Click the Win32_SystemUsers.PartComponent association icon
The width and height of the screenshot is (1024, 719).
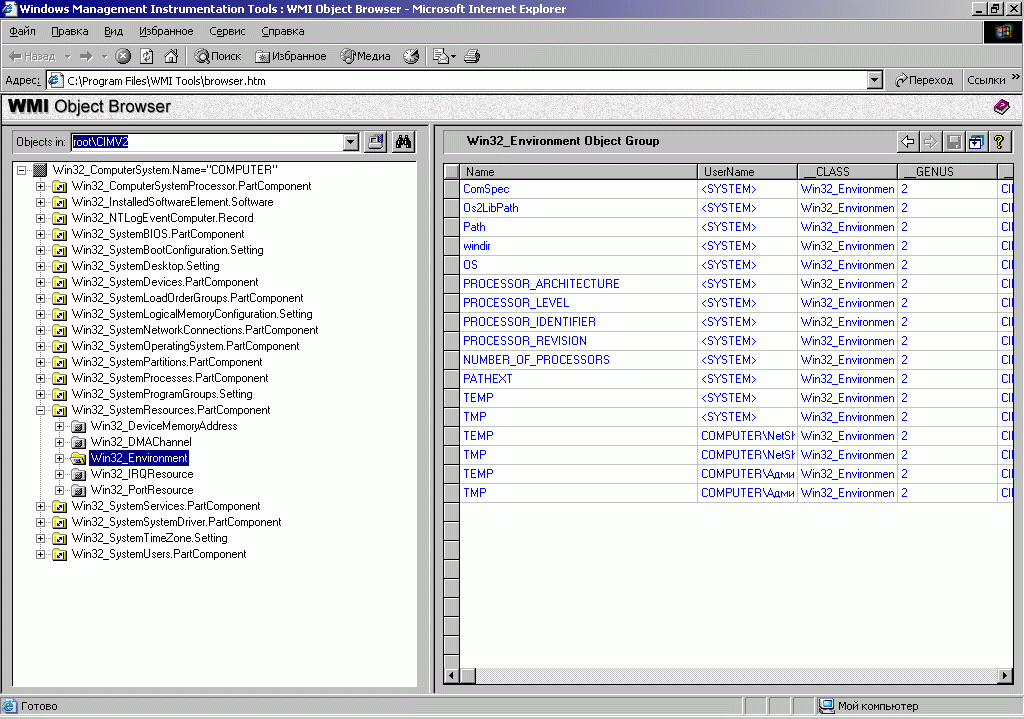pos(59,554)
